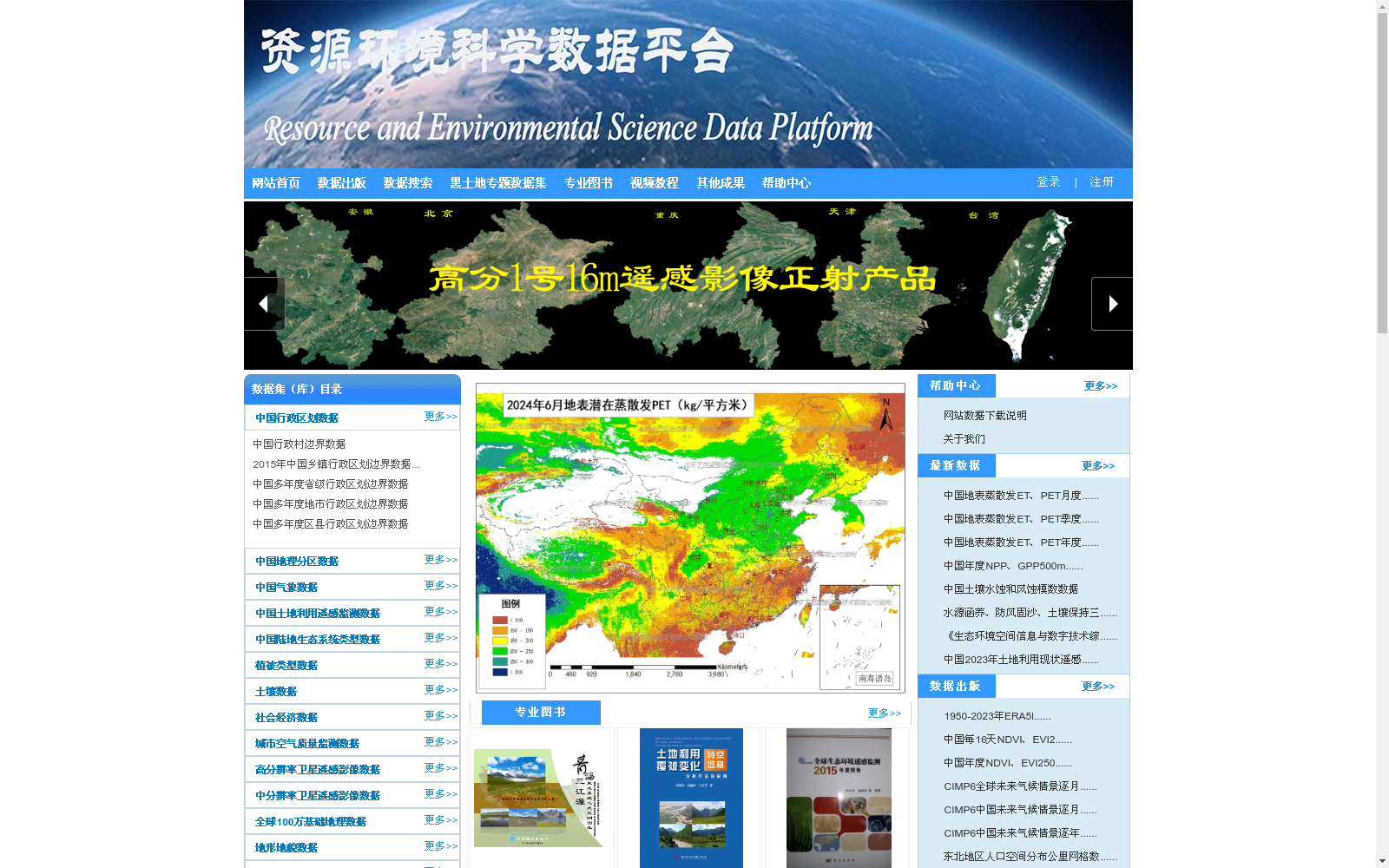This screenshot has width=1389, height=868.
Task: Open the 网站首页 menu item
Action: pyautogui.click(x=276, y=183)
